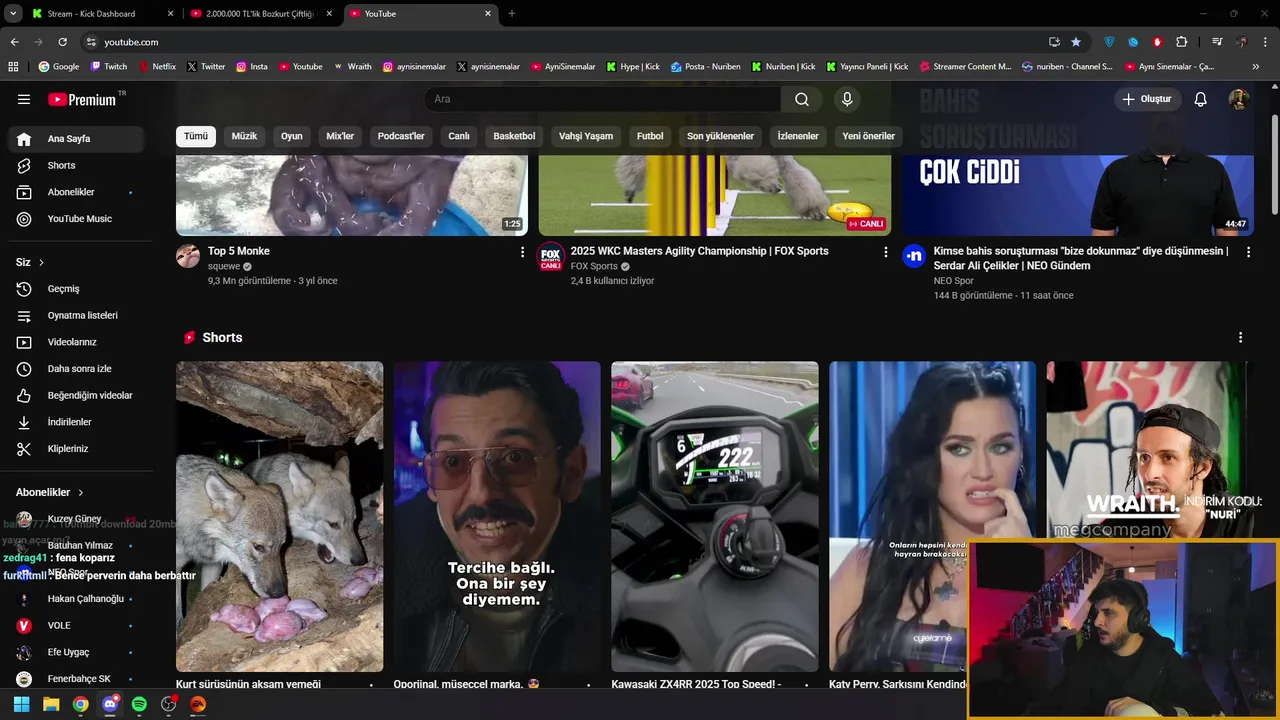Open more options for Top 5 Monke

coord(522,252)
